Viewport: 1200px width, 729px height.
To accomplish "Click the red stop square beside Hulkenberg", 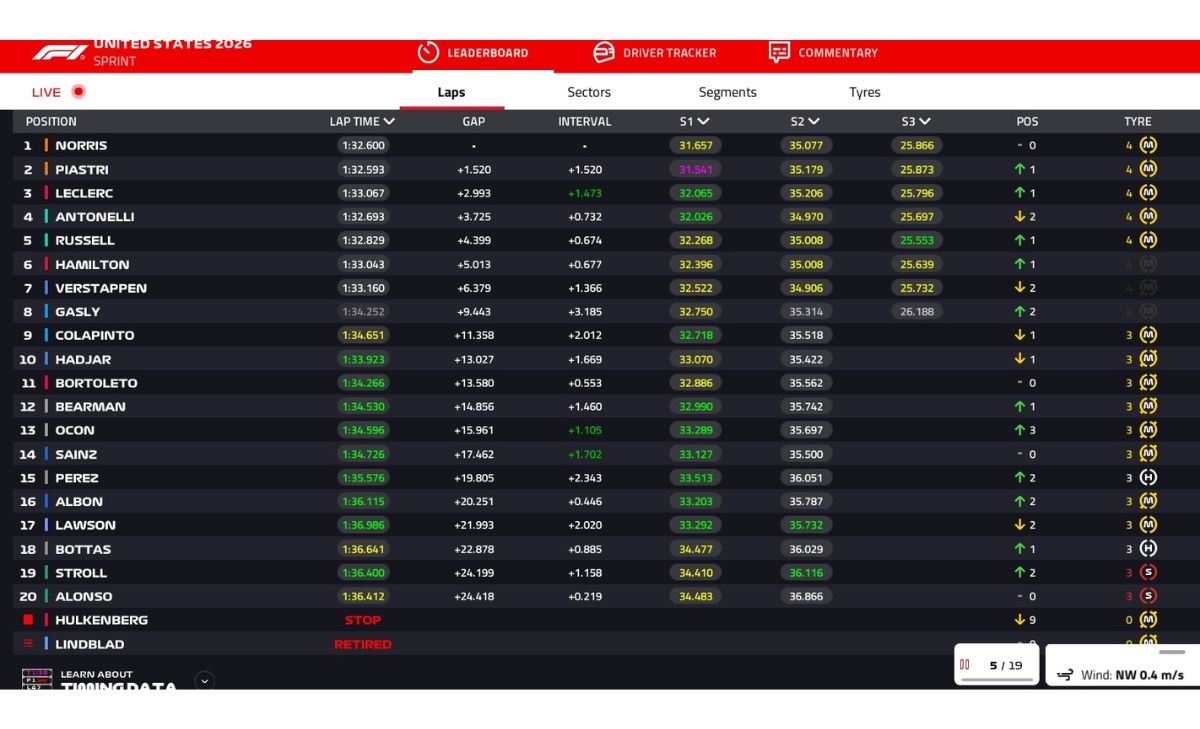I will [x=28, y=620].
